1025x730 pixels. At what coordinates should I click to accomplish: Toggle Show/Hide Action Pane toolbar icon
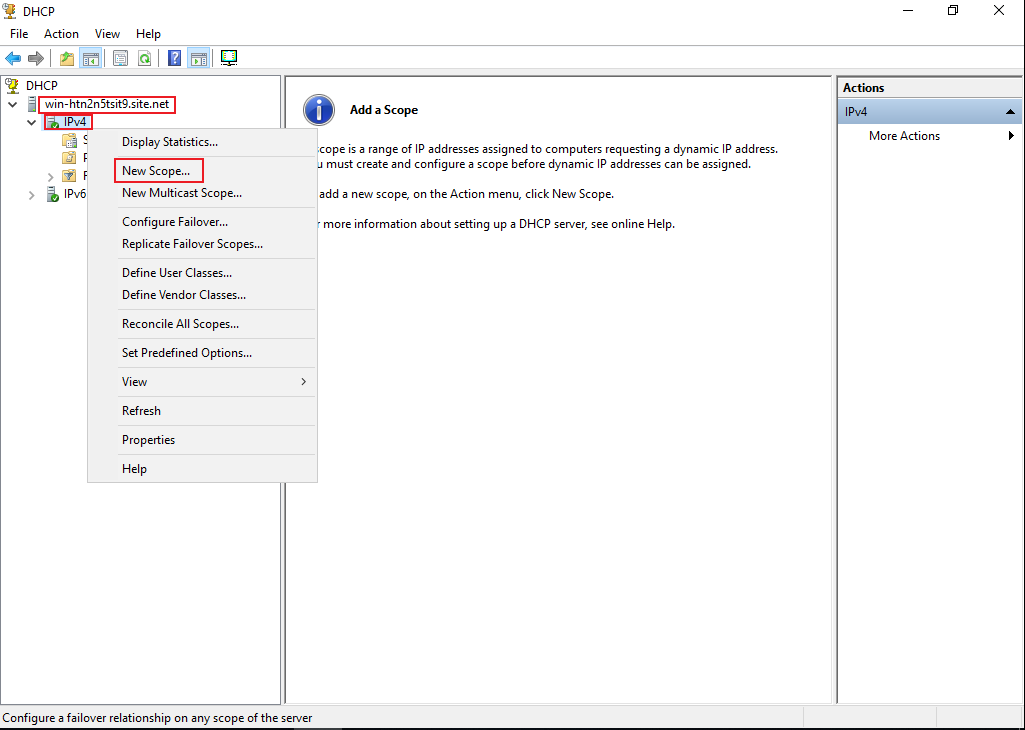(198, 58)
